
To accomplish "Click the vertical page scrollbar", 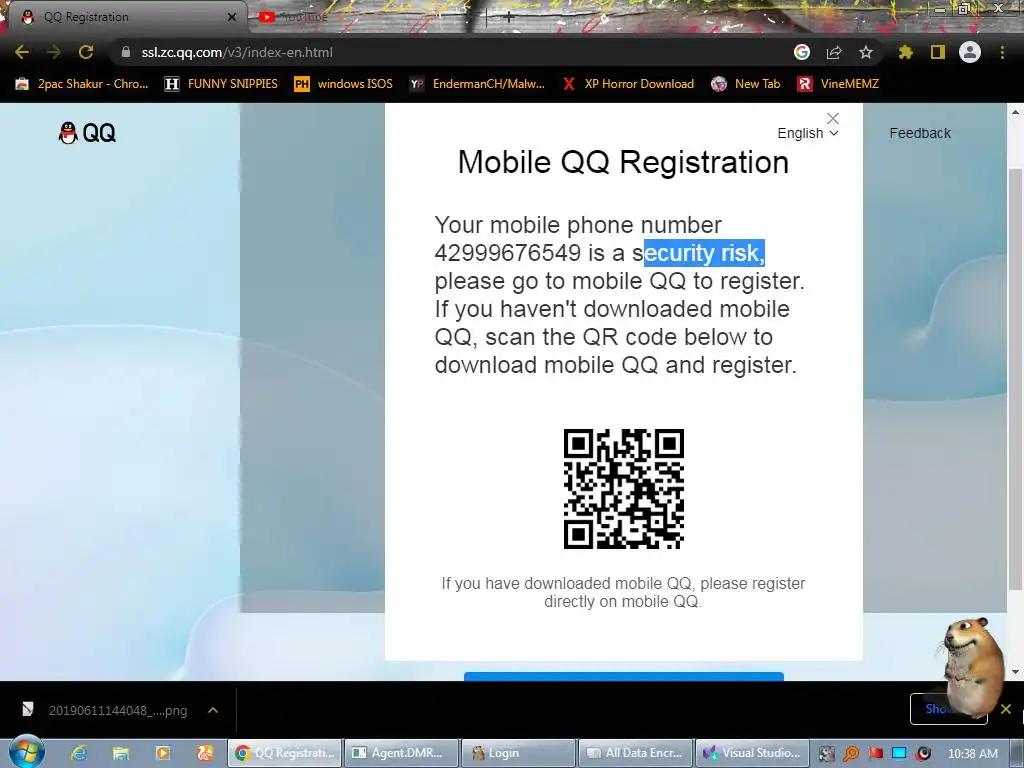I will pyautogui.click(x=1015, y=379).
